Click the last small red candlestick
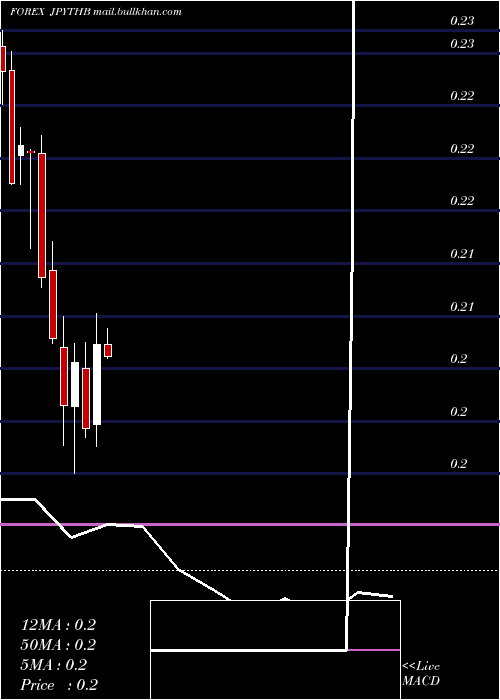Screen dimensions: 500x700 pos(108,350)
